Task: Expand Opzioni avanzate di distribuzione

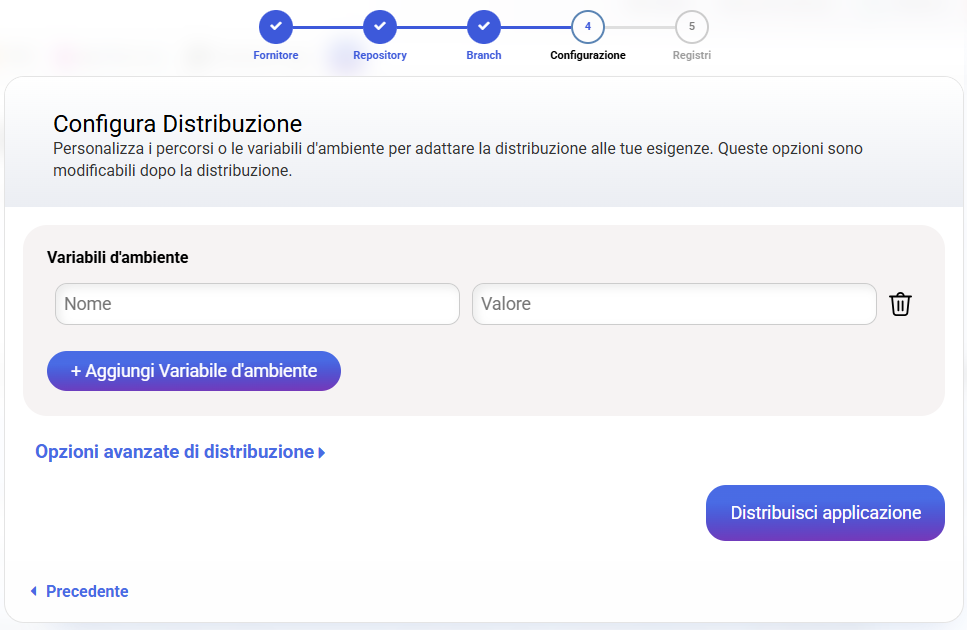Action: pos(174,452)
